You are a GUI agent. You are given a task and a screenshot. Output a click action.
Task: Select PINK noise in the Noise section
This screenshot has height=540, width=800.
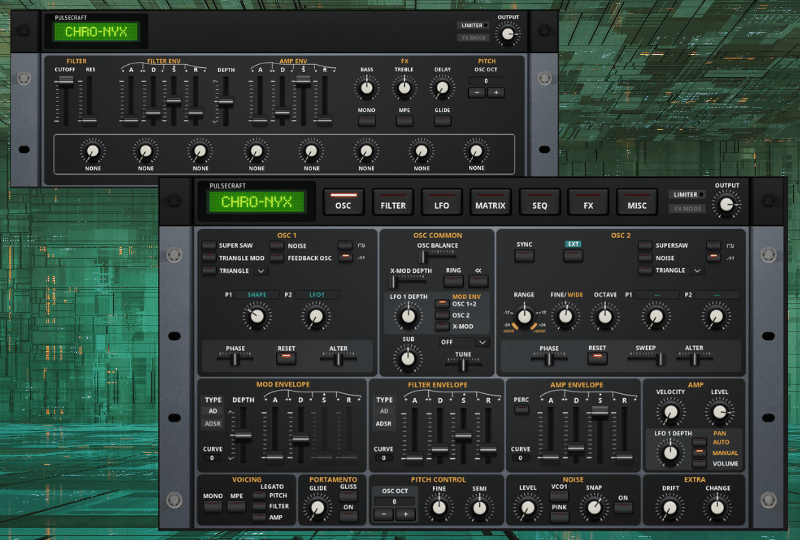[559, 517]
